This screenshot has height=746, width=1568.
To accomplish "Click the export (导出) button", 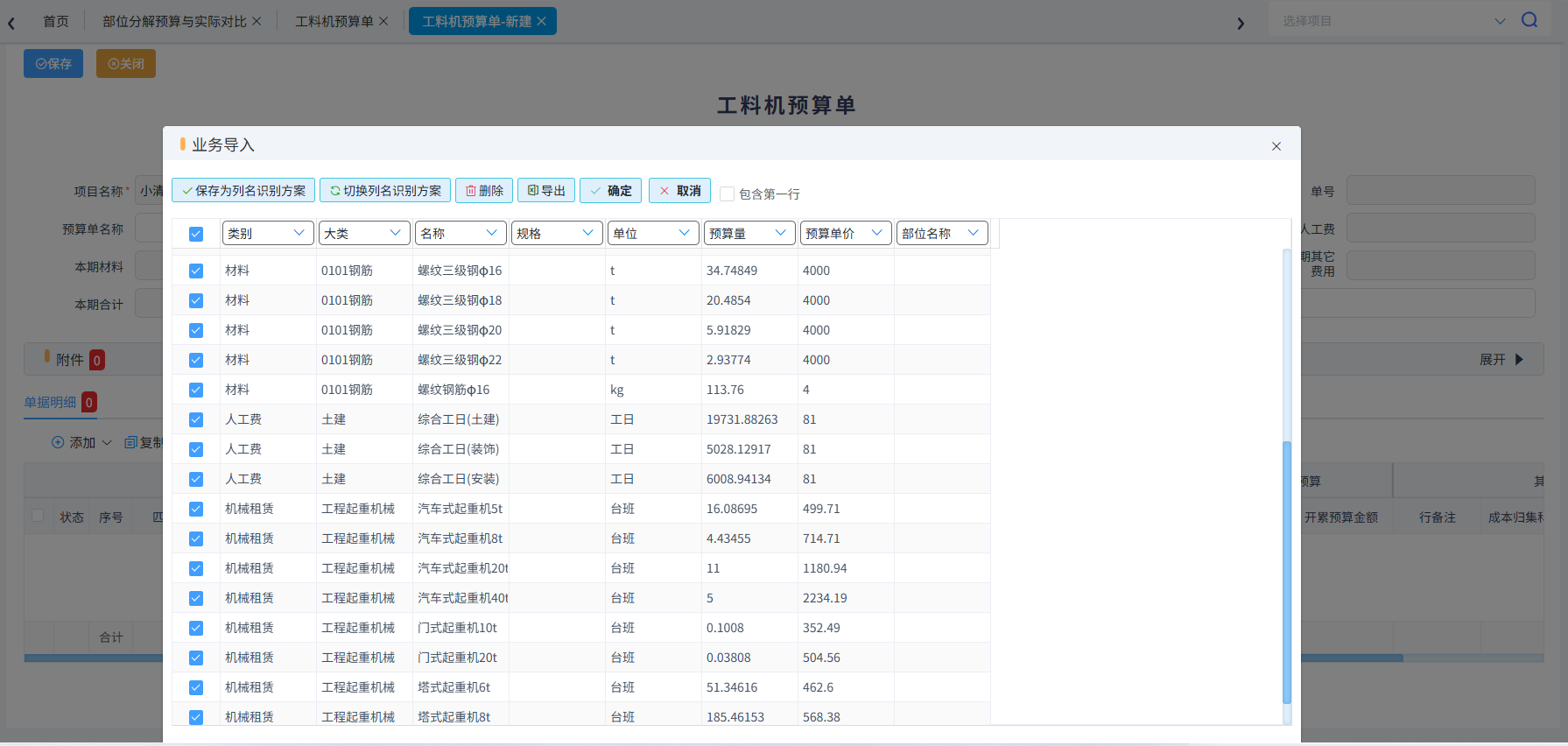I will click(546, 191).
